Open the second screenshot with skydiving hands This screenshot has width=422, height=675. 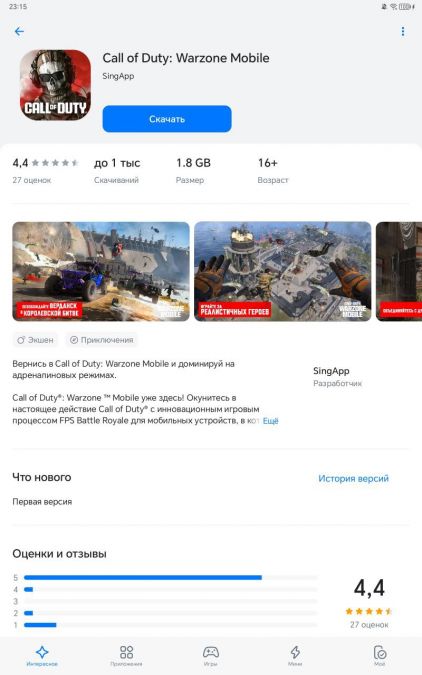pyautogui.click(x=282, y=271)
